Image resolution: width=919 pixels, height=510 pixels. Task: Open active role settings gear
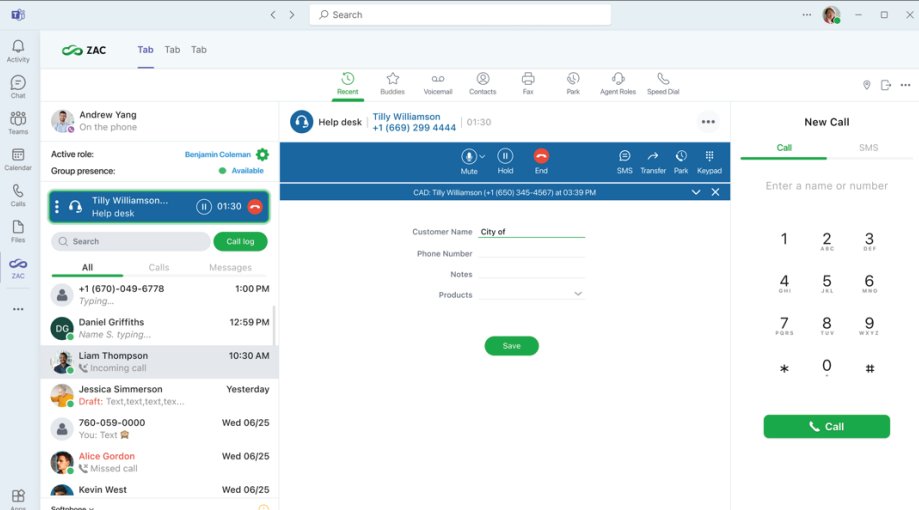[x=263, y=154]
